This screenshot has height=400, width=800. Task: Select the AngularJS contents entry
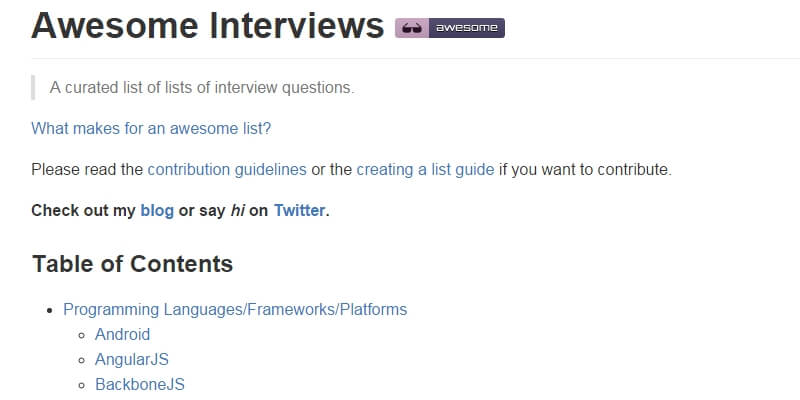[x=132, y=359]
